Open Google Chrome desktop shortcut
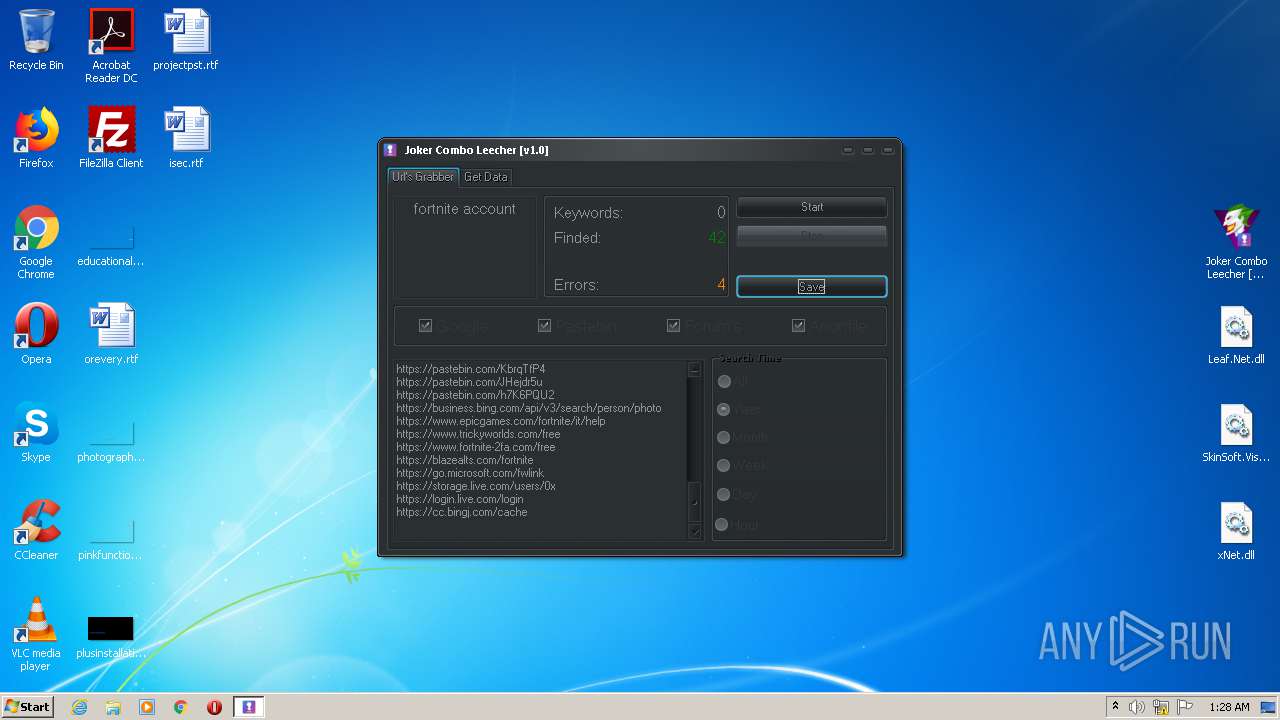The width and height of the screenshot is (1280, 720). tap(36, 242)
